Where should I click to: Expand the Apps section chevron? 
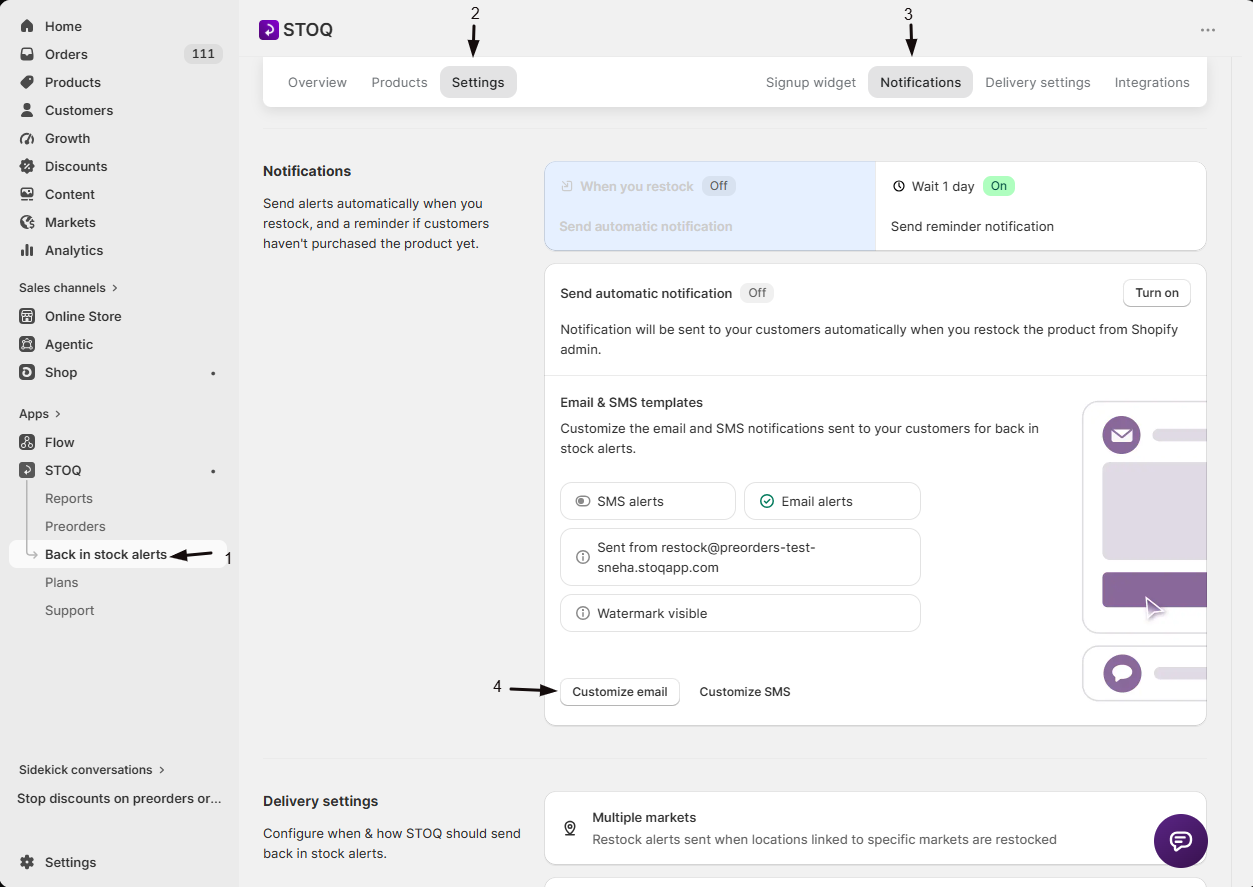point(58,414)
